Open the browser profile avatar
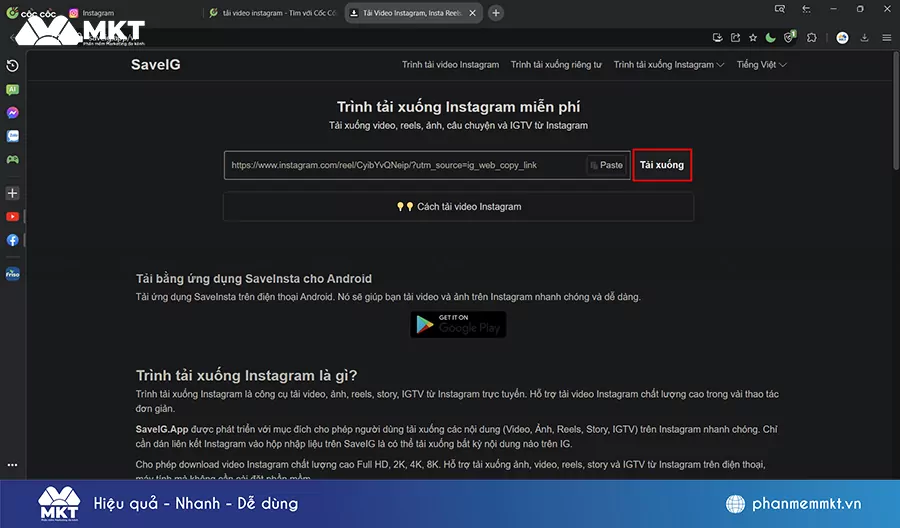The height and width of the screenshot is (528, 900). pos(842,38)
